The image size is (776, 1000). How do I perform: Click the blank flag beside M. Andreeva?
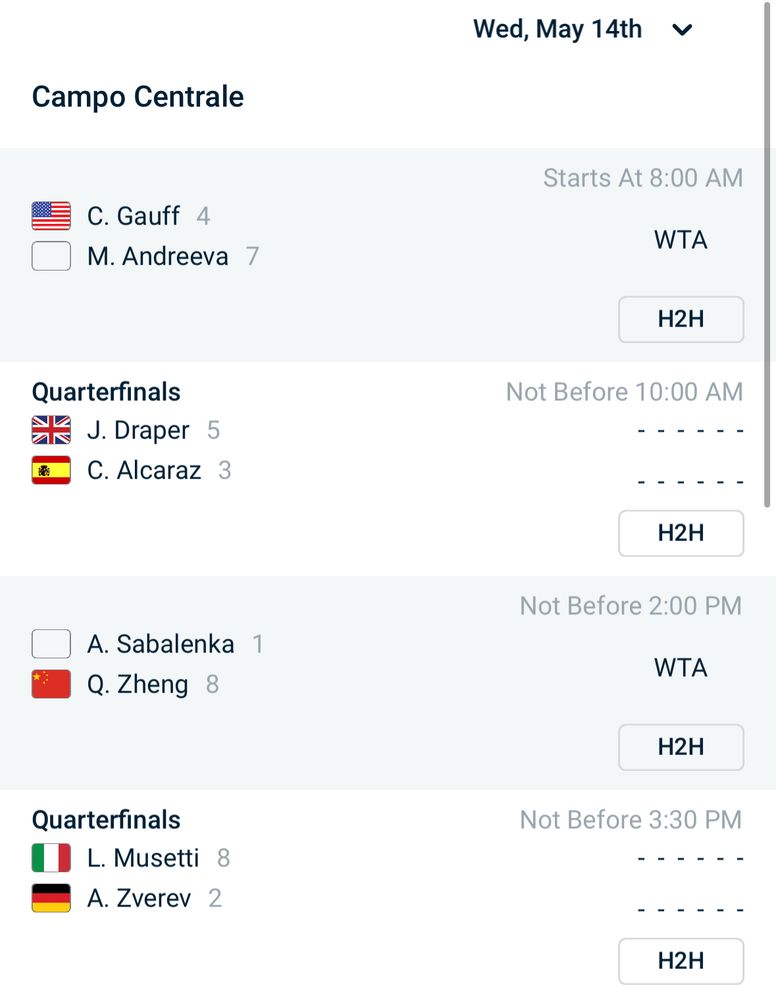click(51, 257)
